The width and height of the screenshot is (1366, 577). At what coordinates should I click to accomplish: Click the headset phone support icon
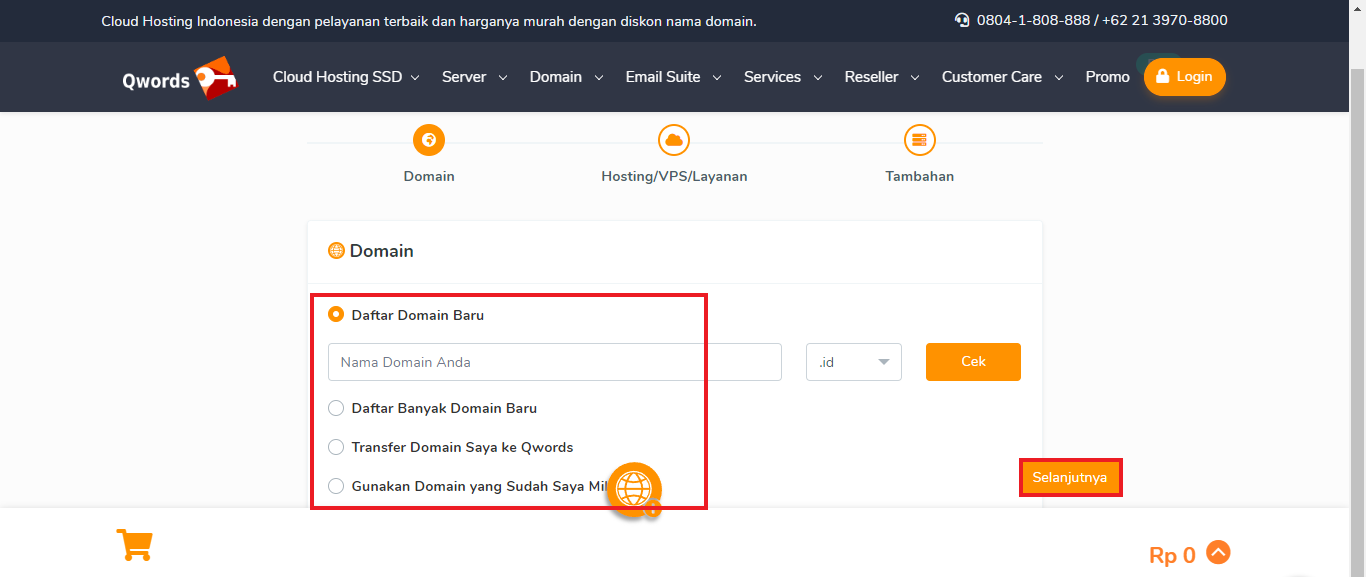(x=962, y=21)
